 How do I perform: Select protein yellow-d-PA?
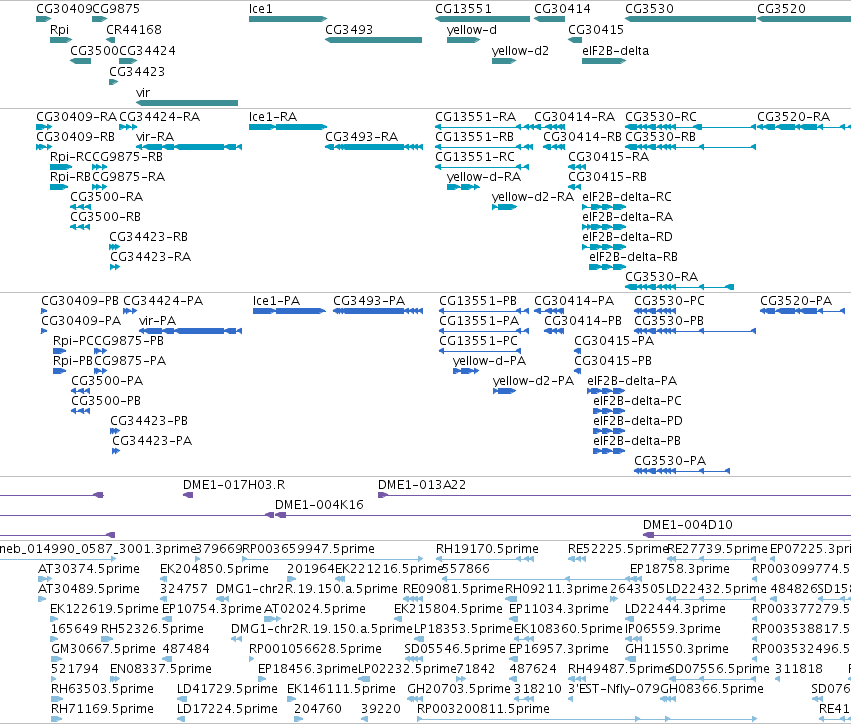[x=466, y=371]
